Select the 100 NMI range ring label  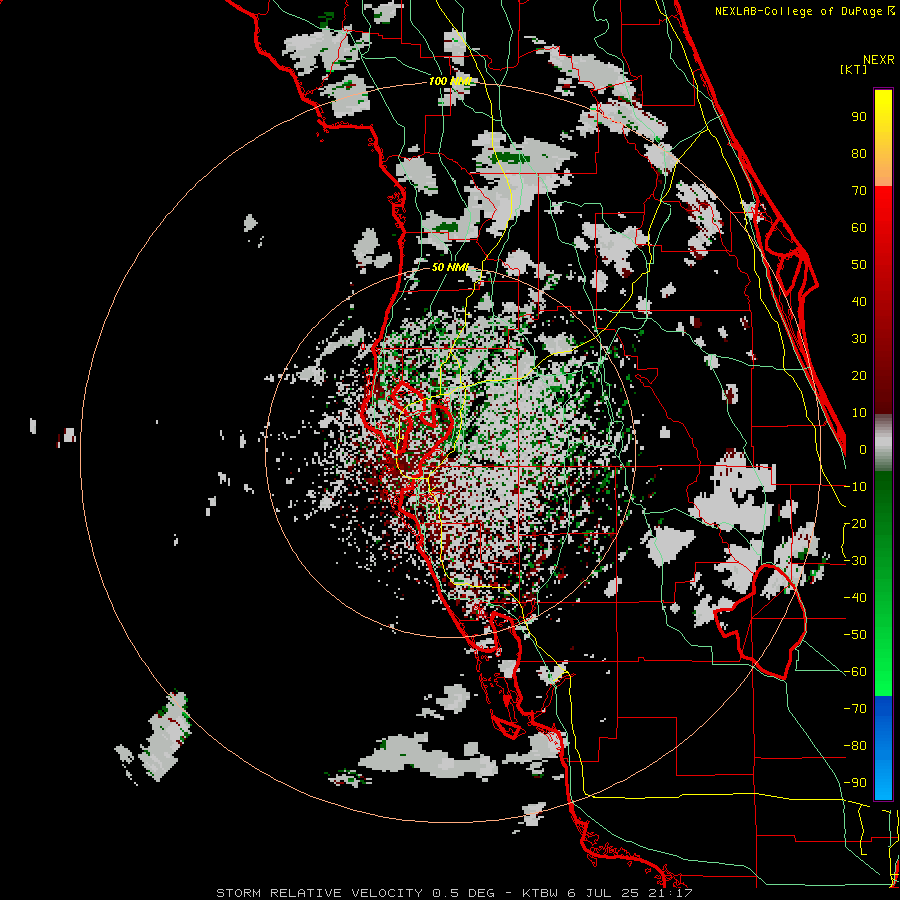[x=449, y=81]
